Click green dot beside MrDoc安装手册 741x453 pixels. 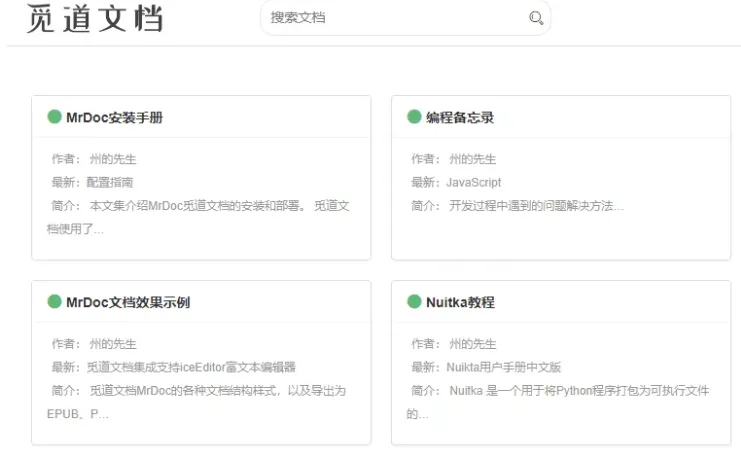click(54, 116)
